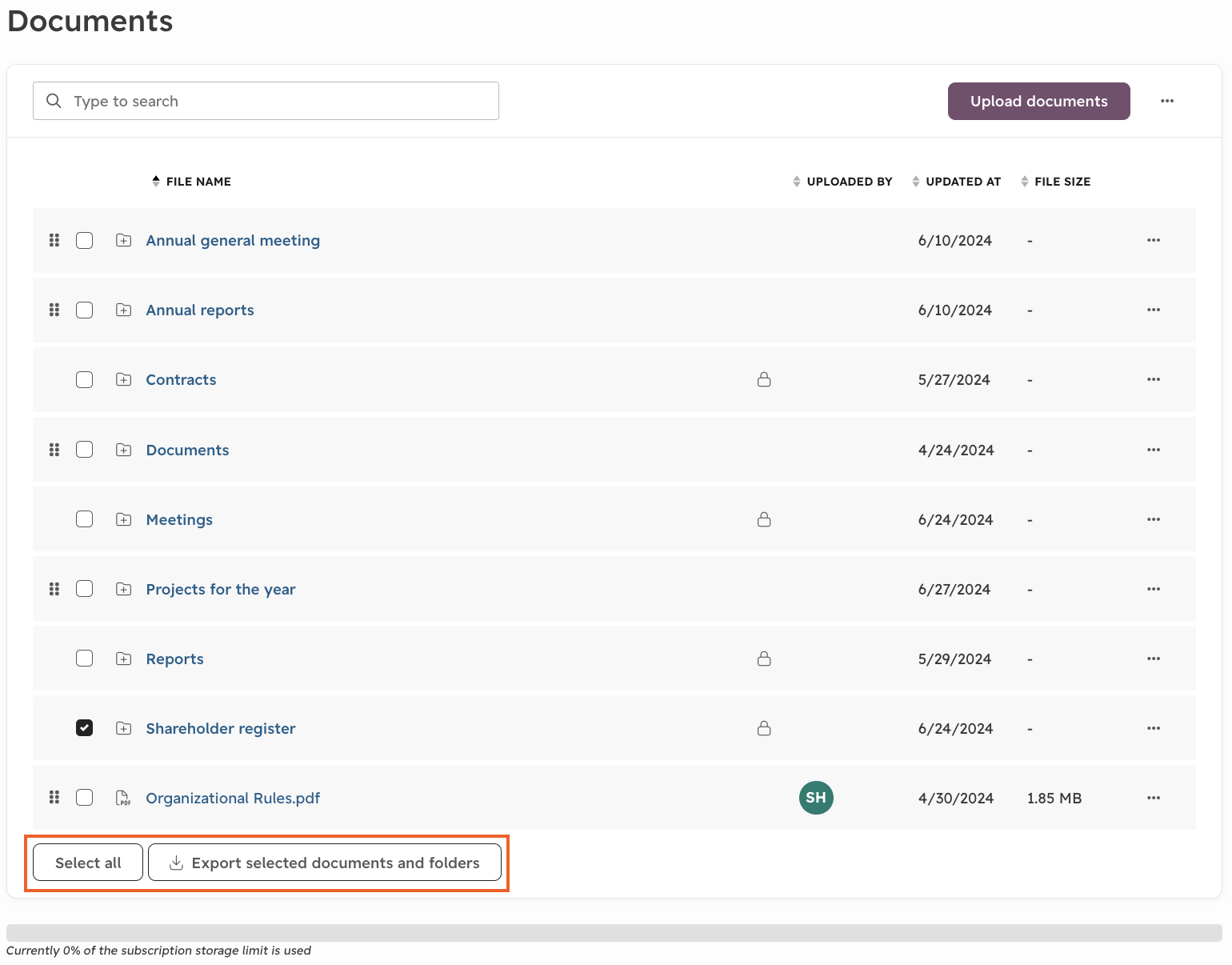The height and width of the screenshot is (965, 1232).
Task: Sort by Uploaded By column header
Action: pos(842,182)
